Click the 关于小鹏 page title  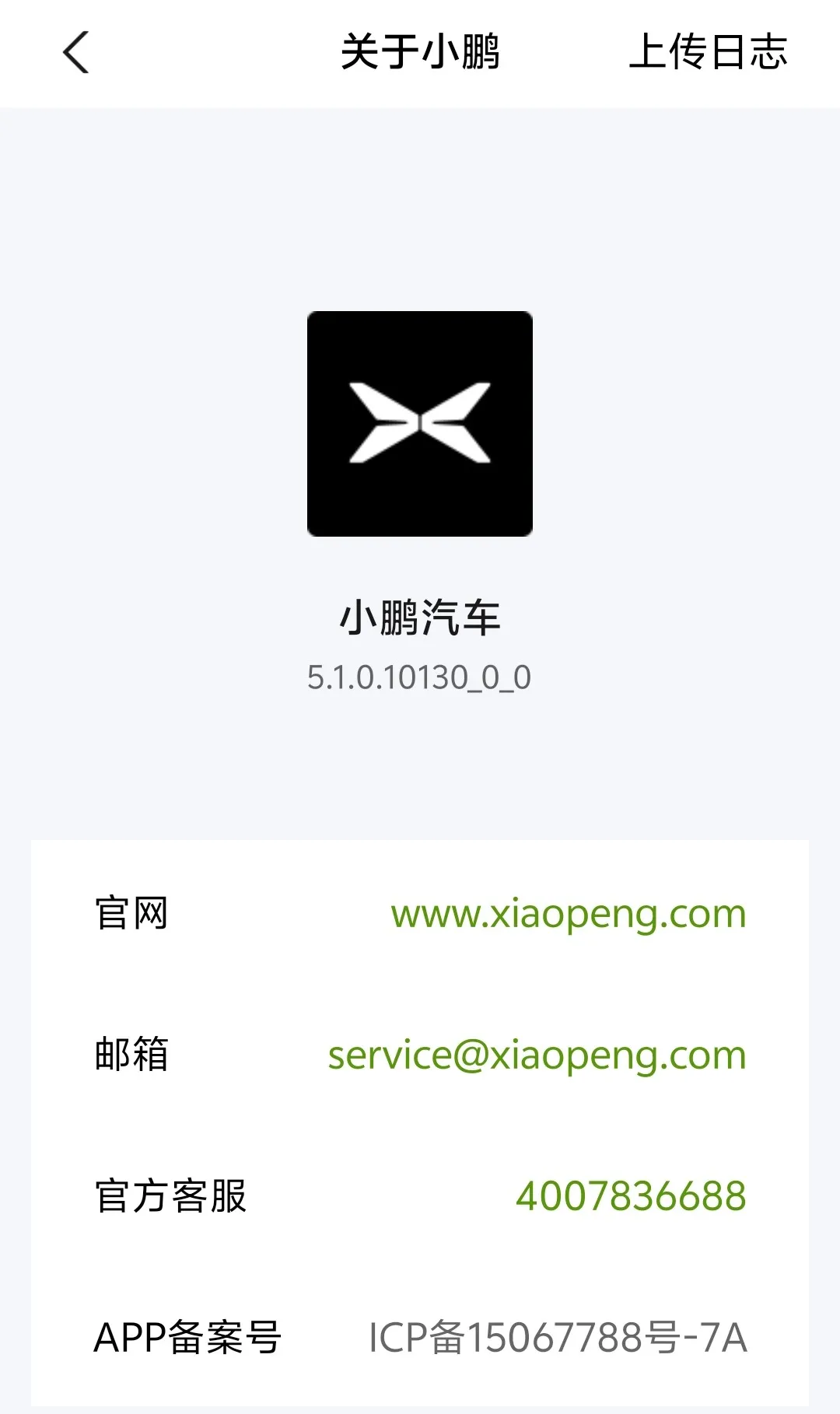pyautogui.click(x=420, y=52)
